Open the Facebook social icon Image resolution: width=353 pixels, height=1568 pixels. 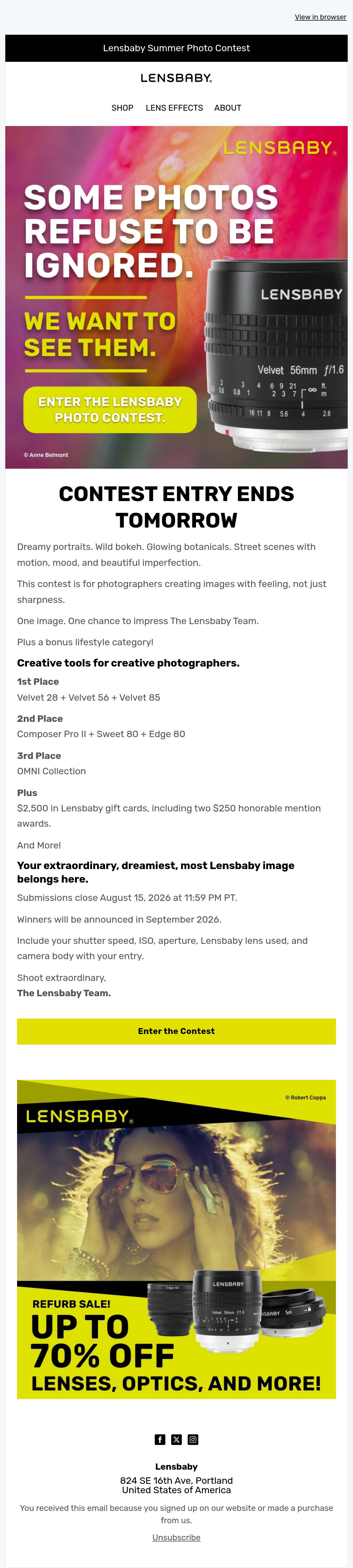(160, 1440)
